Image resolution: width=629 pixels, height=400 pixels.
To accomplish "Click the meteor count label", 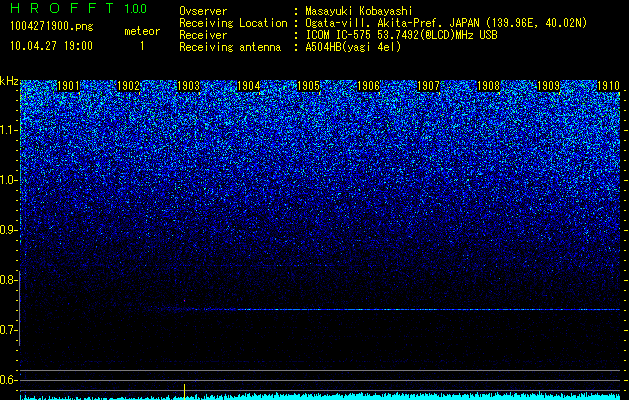I will pos(142,31).
